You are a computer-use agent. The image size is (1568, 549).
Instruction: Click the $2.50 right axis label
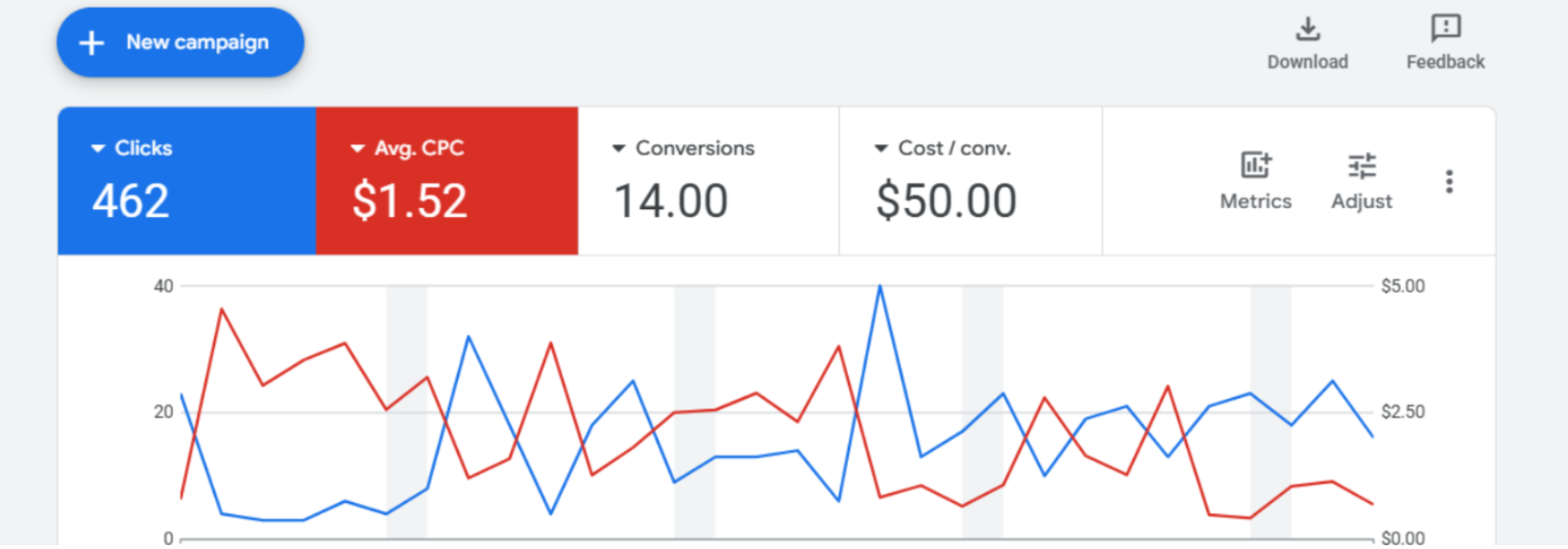(1403, 412)
